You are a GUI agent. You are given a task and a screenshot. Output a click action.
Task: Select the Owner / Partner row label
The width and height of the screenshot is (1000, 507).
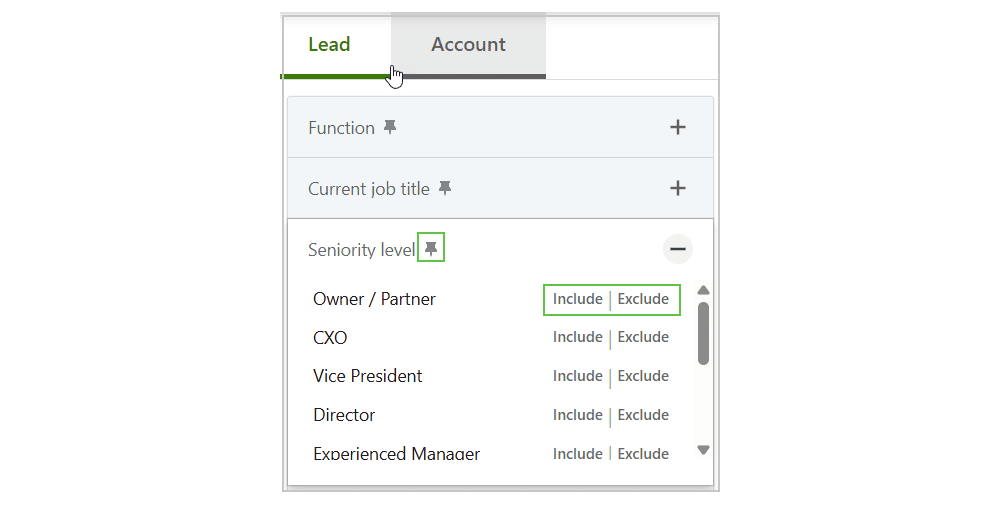(374, 299)
